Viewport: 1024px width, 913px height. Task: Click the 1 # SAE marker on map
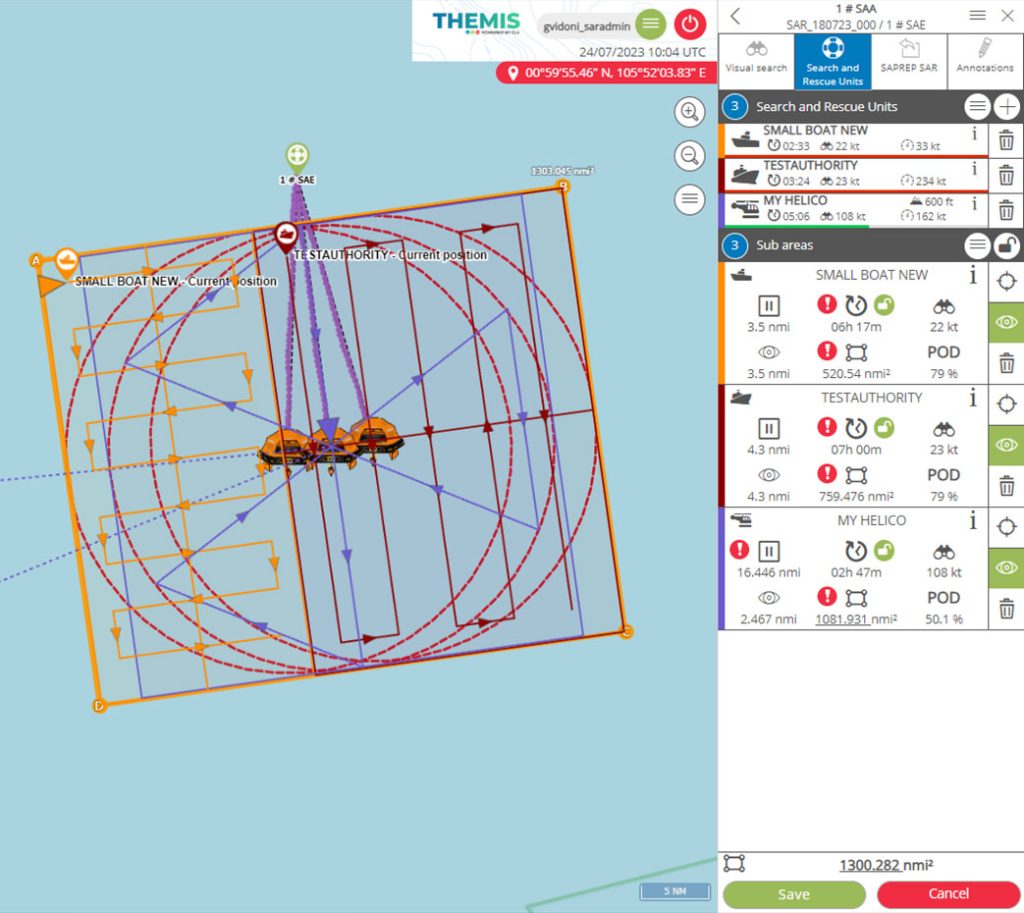tap(297, 157)
